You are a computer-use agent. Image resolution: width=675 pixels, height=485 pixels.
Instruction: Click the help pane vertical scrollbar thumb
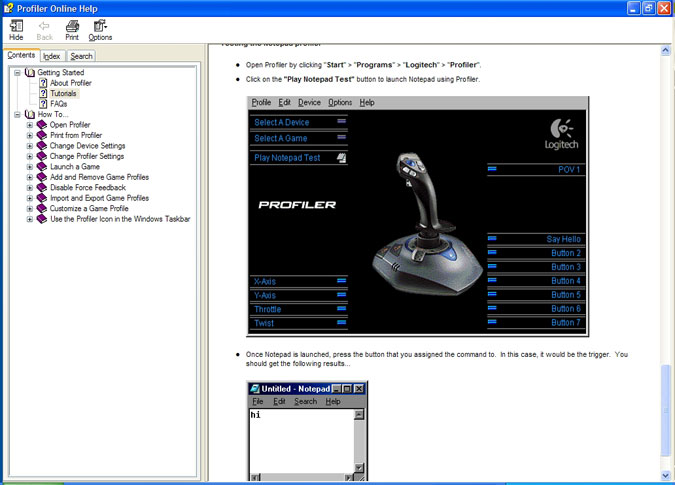[x=666, y=410]
